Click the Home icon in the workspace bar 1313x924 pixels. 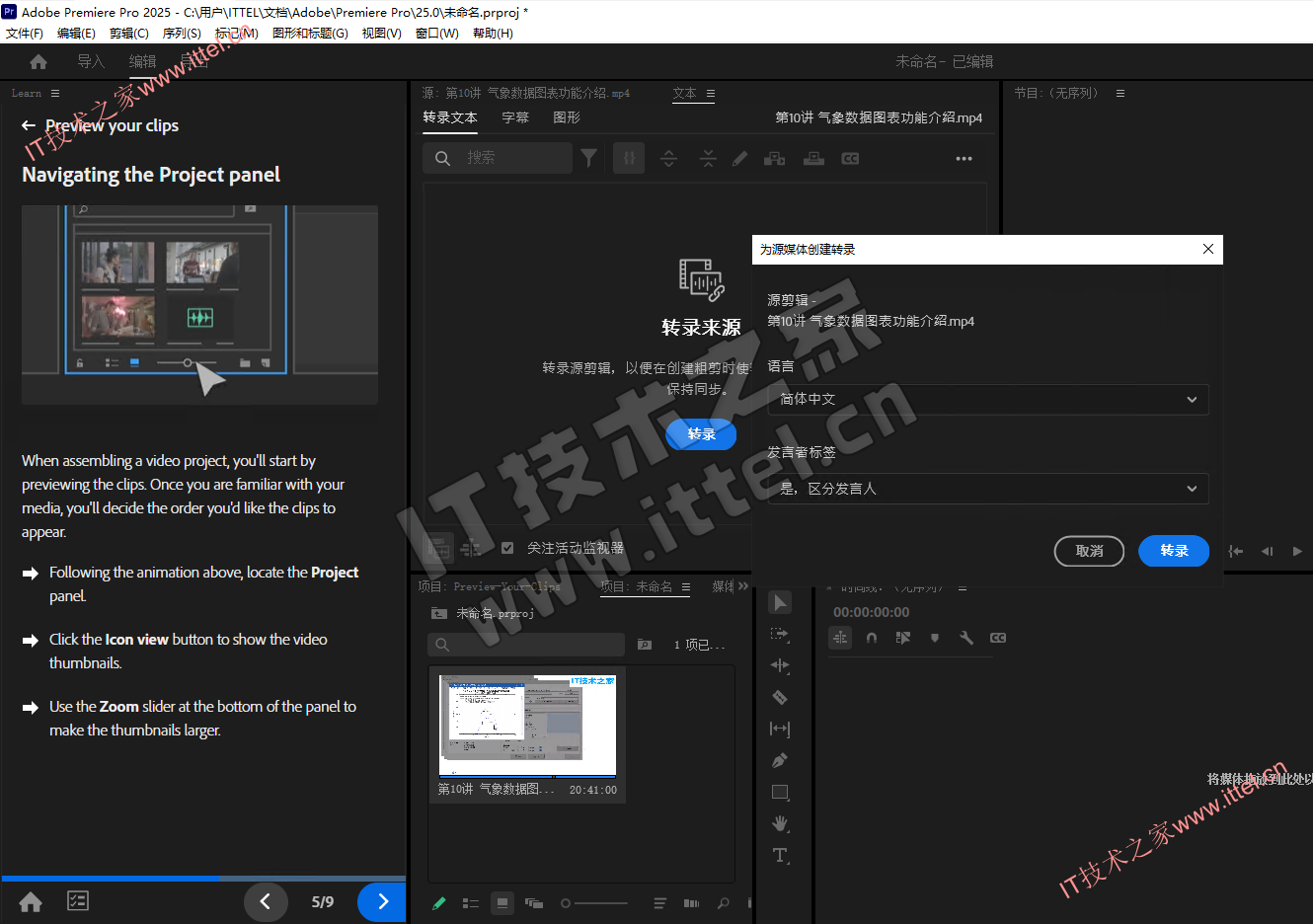39,62
